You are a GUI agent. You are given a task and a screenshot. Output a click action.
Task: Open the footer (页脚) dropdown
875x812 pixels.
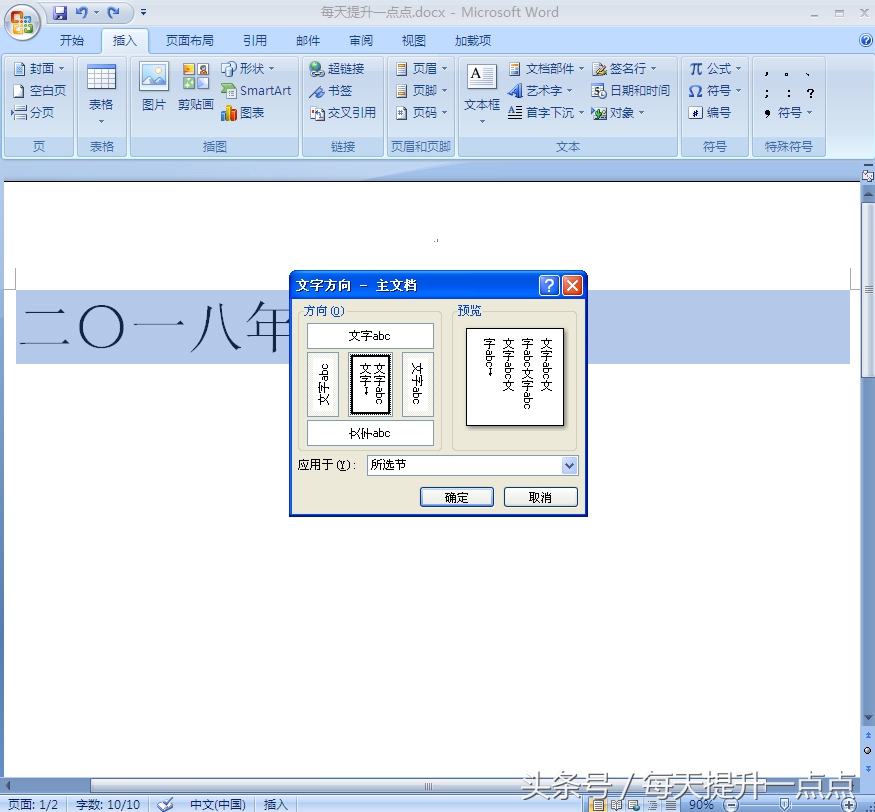[x=421, y=91]
